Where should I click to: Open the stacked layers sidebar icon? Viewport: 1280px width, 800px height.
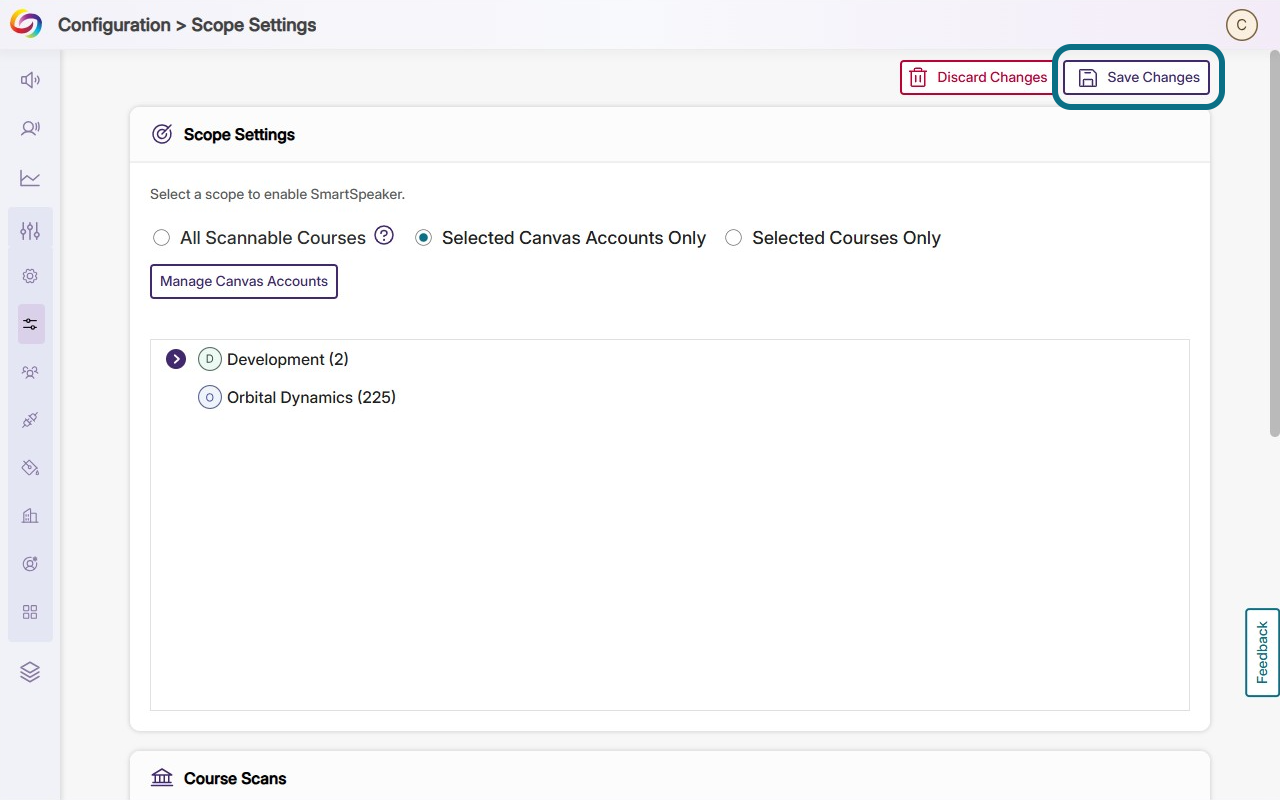click(30, 672)
